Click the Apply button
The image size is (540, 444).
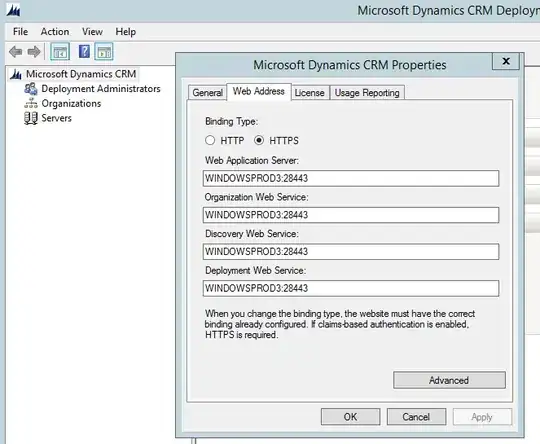click(x=482, y=417)
